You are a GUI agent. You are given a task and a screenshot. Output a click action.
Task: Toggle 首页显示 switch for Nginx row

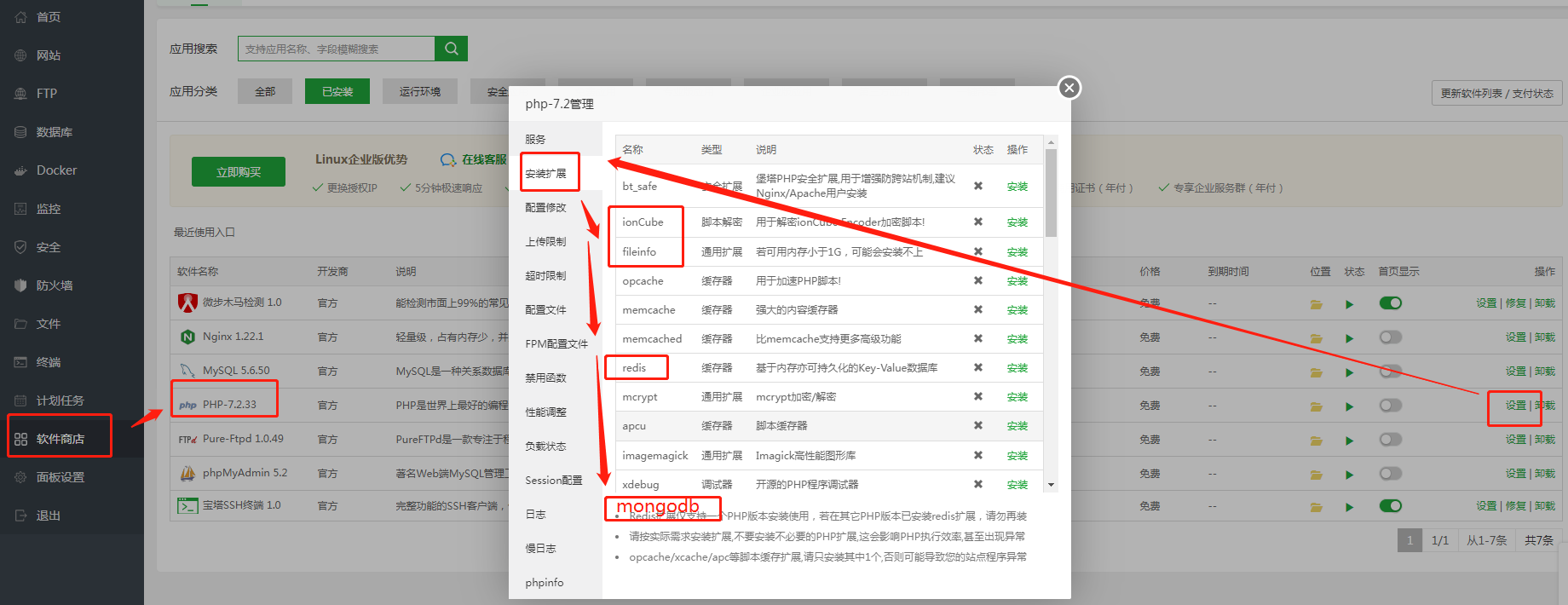point(1391,337)
